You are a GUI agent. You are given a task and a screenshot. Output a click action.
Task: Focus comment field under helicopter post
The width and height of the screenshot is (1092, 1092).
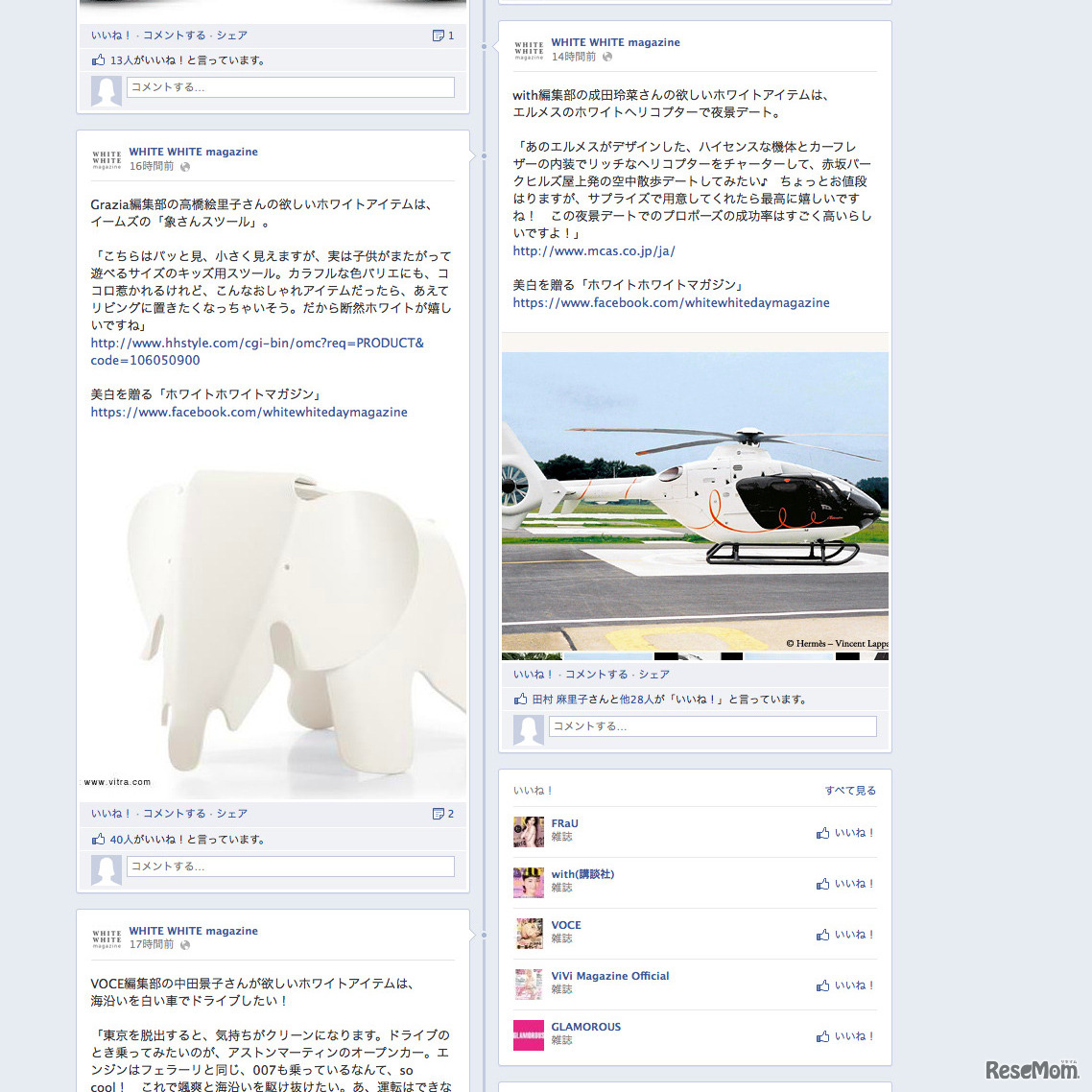(x=712, y=726)
